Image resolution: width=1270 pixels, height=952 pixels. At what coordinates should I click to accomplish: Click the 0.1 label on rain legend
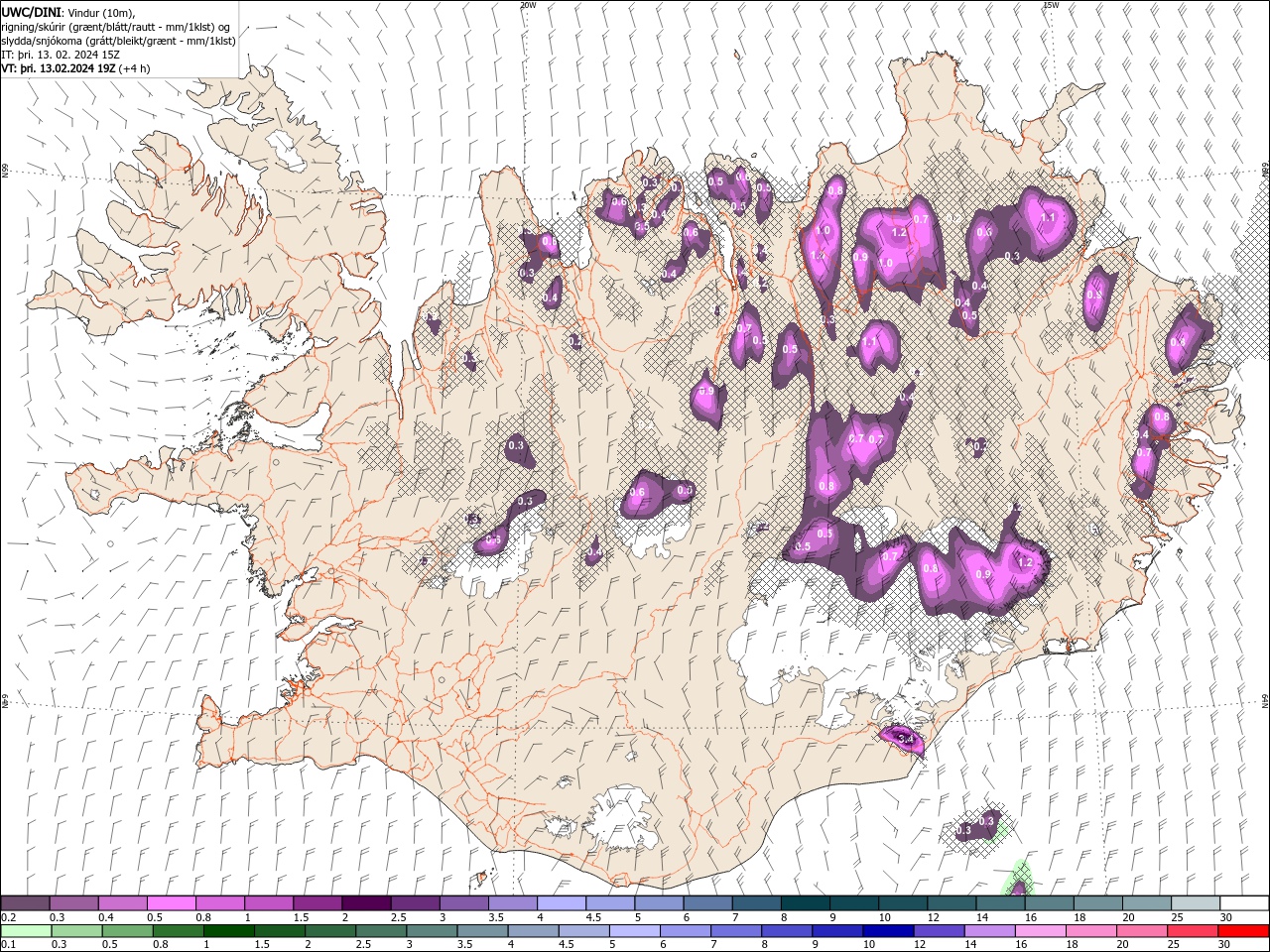pos(8,944)
